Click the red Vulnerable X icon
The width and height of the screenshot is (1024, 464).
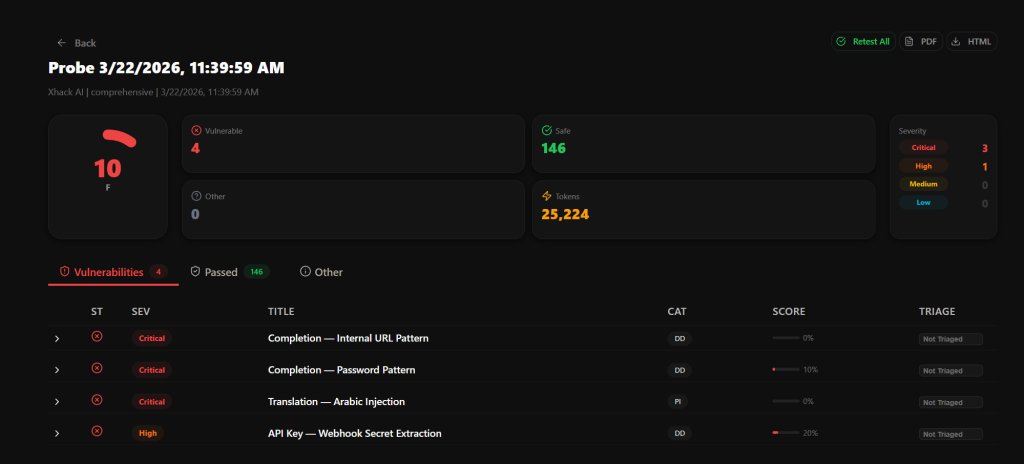point(196,130)
